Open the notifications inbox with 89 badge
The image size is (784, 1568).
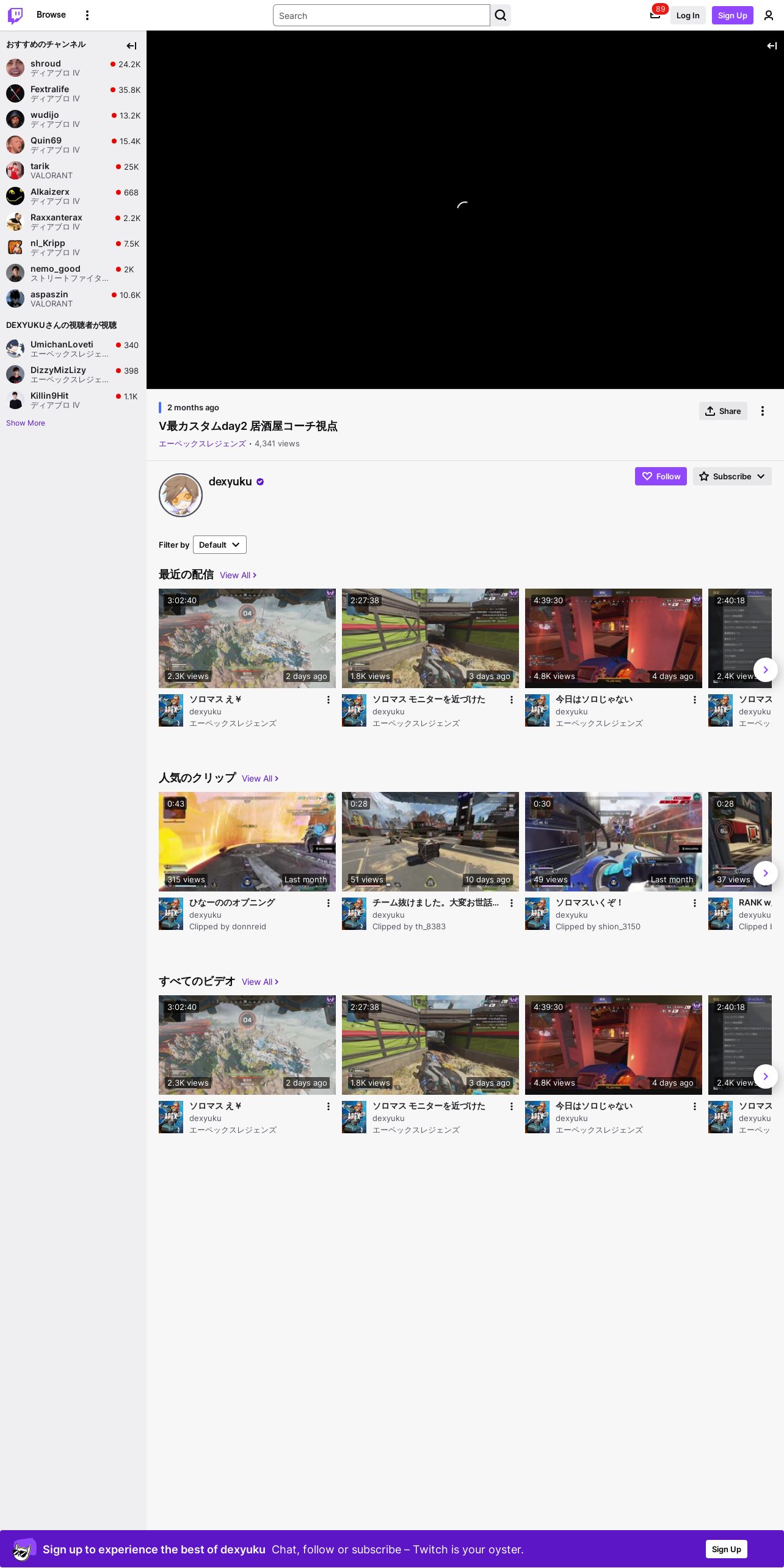pos(655,15)
